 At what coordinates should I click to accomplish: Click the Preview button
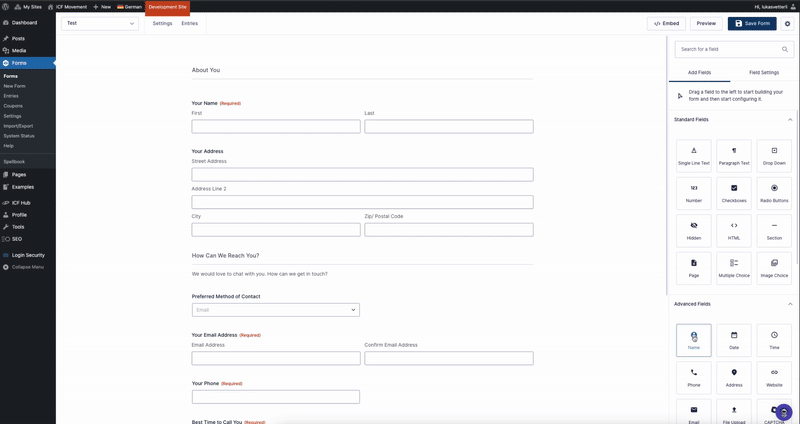[706, 23]
